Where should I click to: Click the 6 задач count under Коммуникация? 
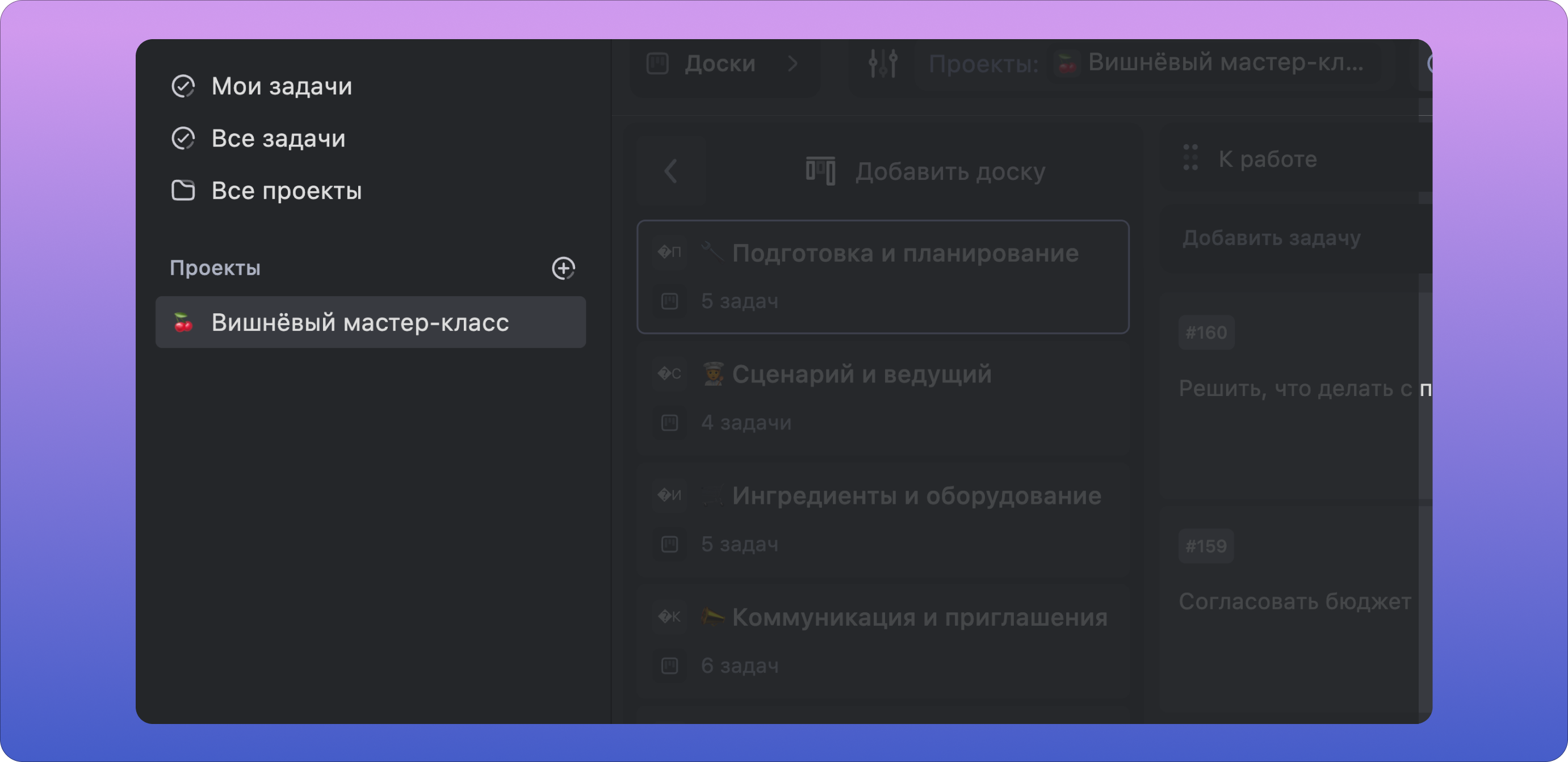point(740,666)
